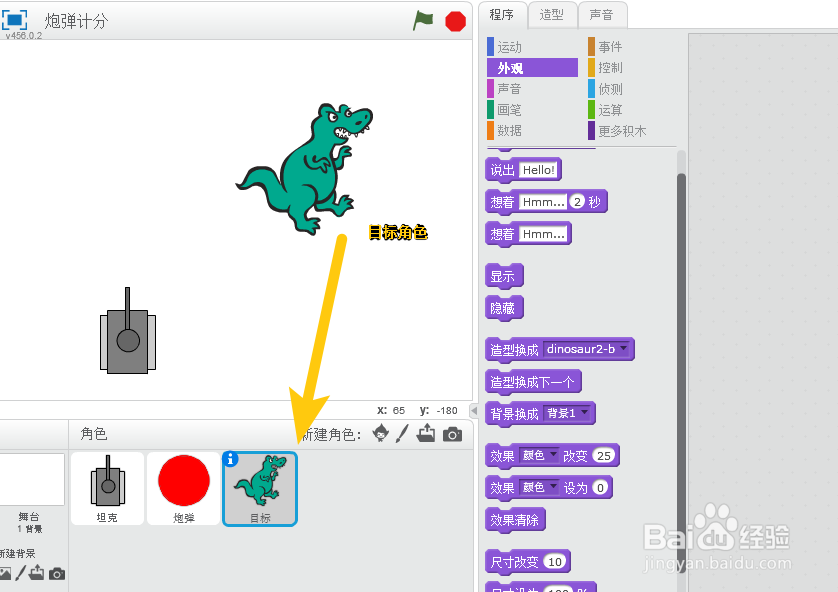Edit Hmm... text in untimed 想着 block

[543, 233]
